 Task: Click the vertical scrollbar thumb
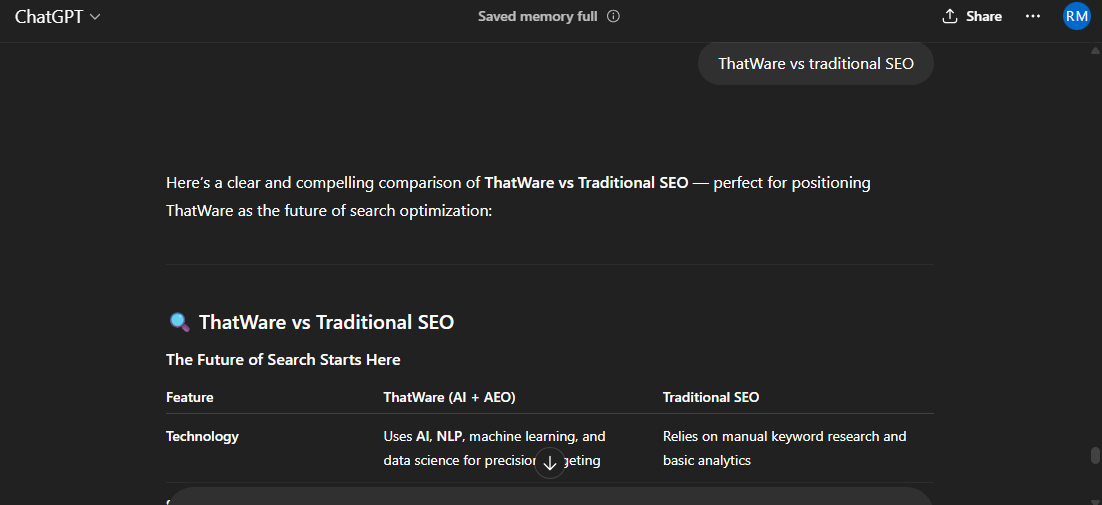point(1095,455)
